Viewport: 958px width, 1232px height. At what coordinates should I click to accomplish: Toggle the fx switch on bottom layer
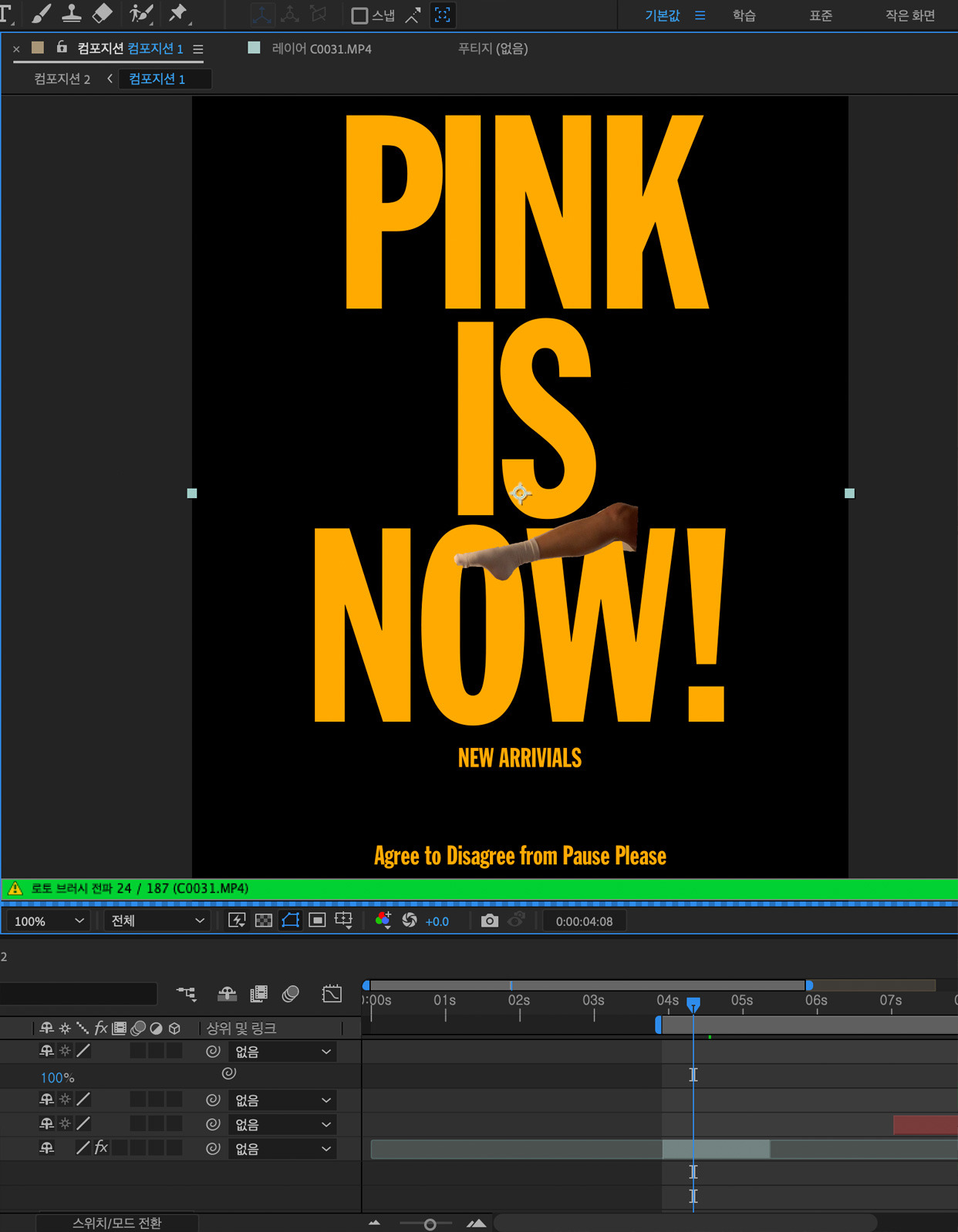[x=100, y=1148]
